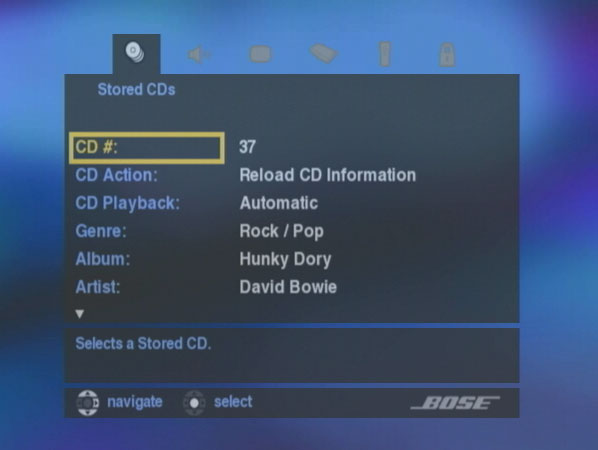Expand more items with down arrow
Viewport: 598px width, 450px height.
click(80, 314)
